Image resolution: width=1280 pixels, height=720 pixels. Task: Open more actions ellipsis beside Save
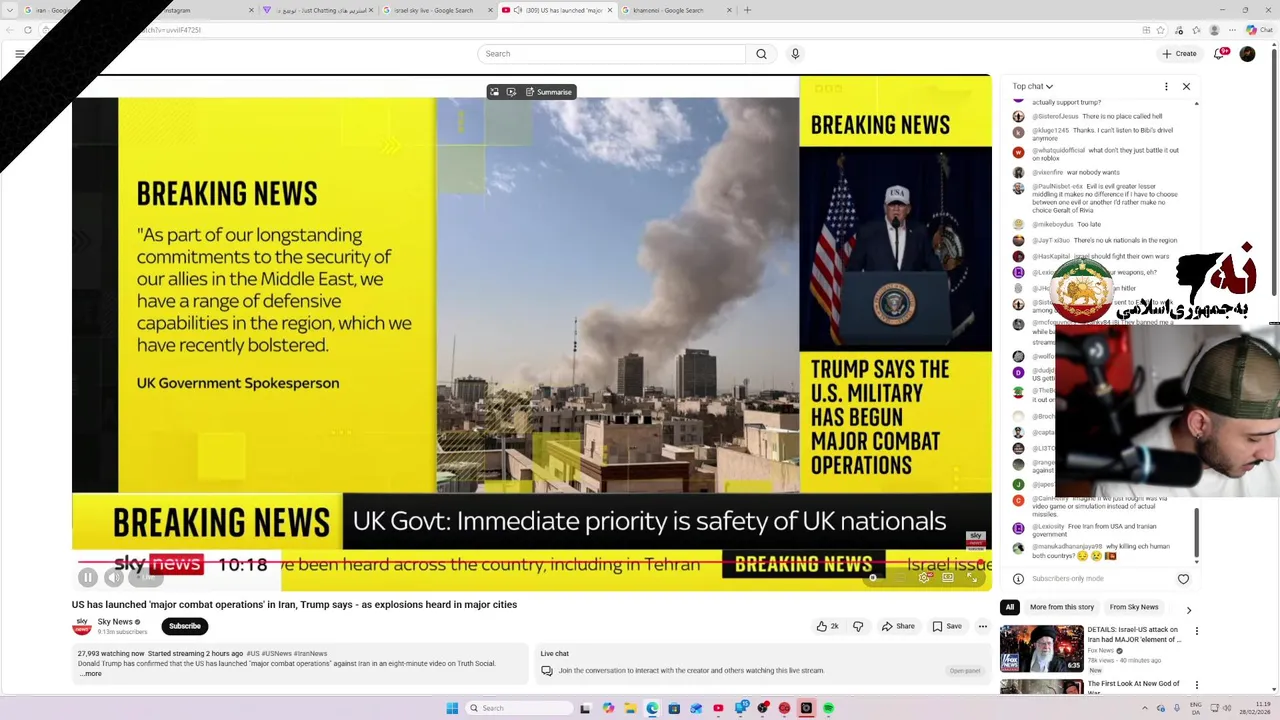point(983,626)
